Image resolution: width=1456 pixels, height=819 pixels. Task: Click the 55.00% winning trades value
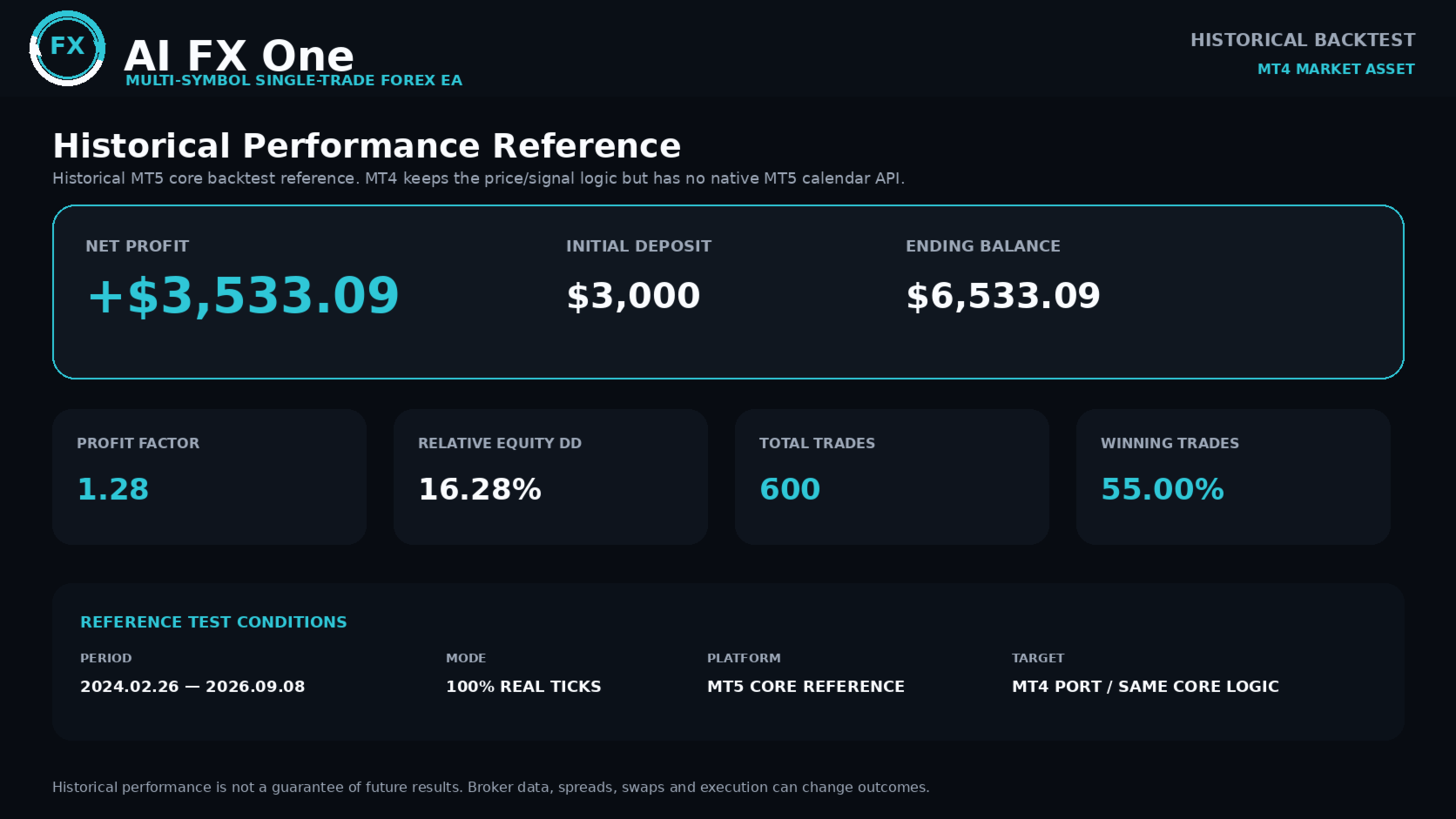1163,489
